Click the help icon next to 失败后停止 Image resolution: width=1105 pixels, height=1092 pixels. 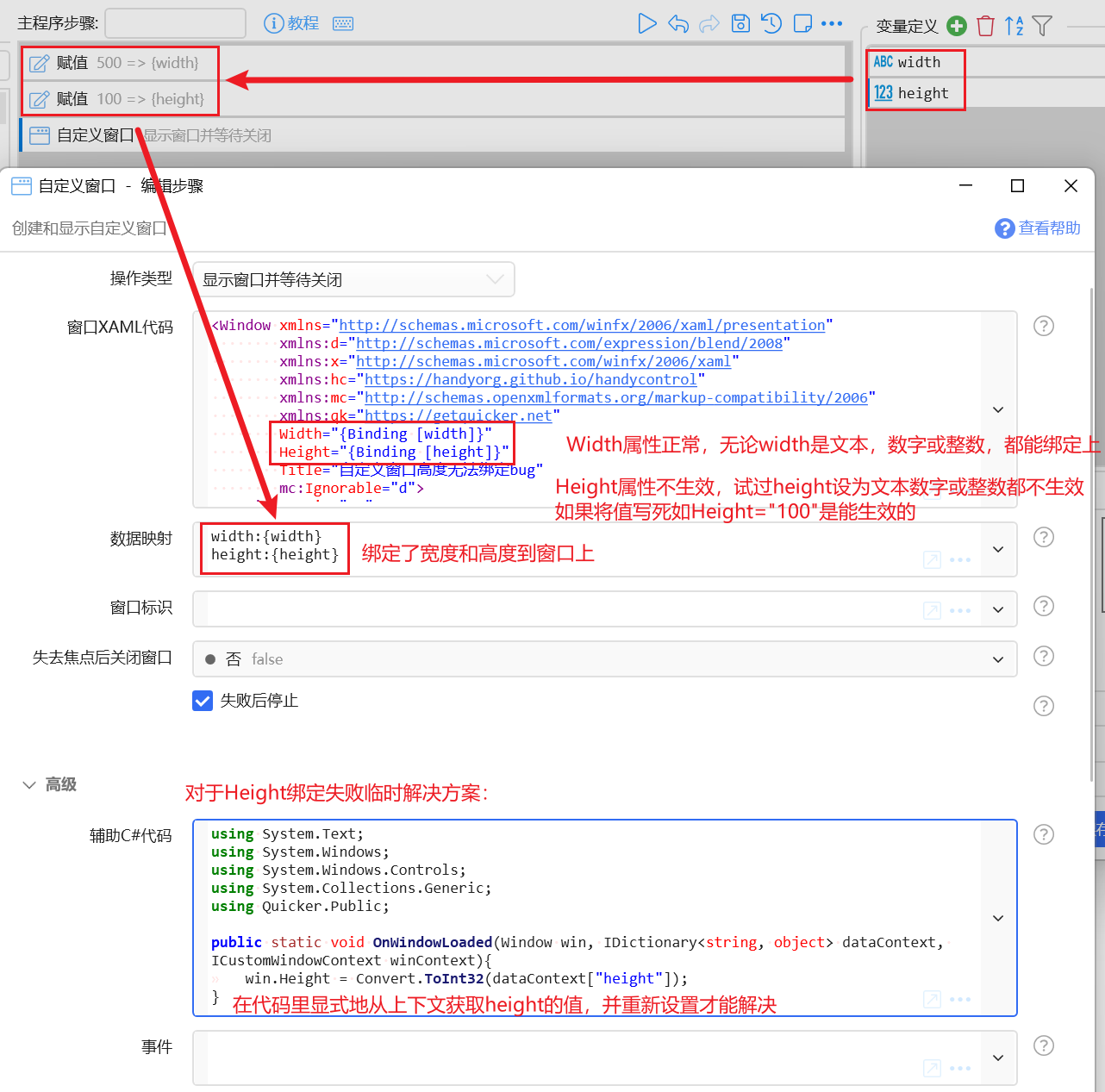1044,706
